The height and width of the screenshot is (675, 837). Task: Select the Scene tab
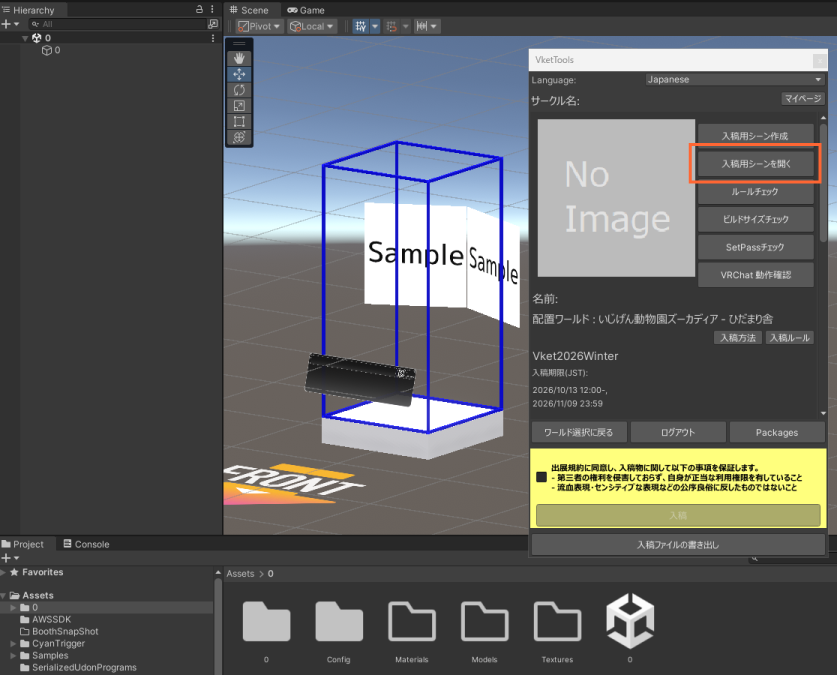click(249, 10)
